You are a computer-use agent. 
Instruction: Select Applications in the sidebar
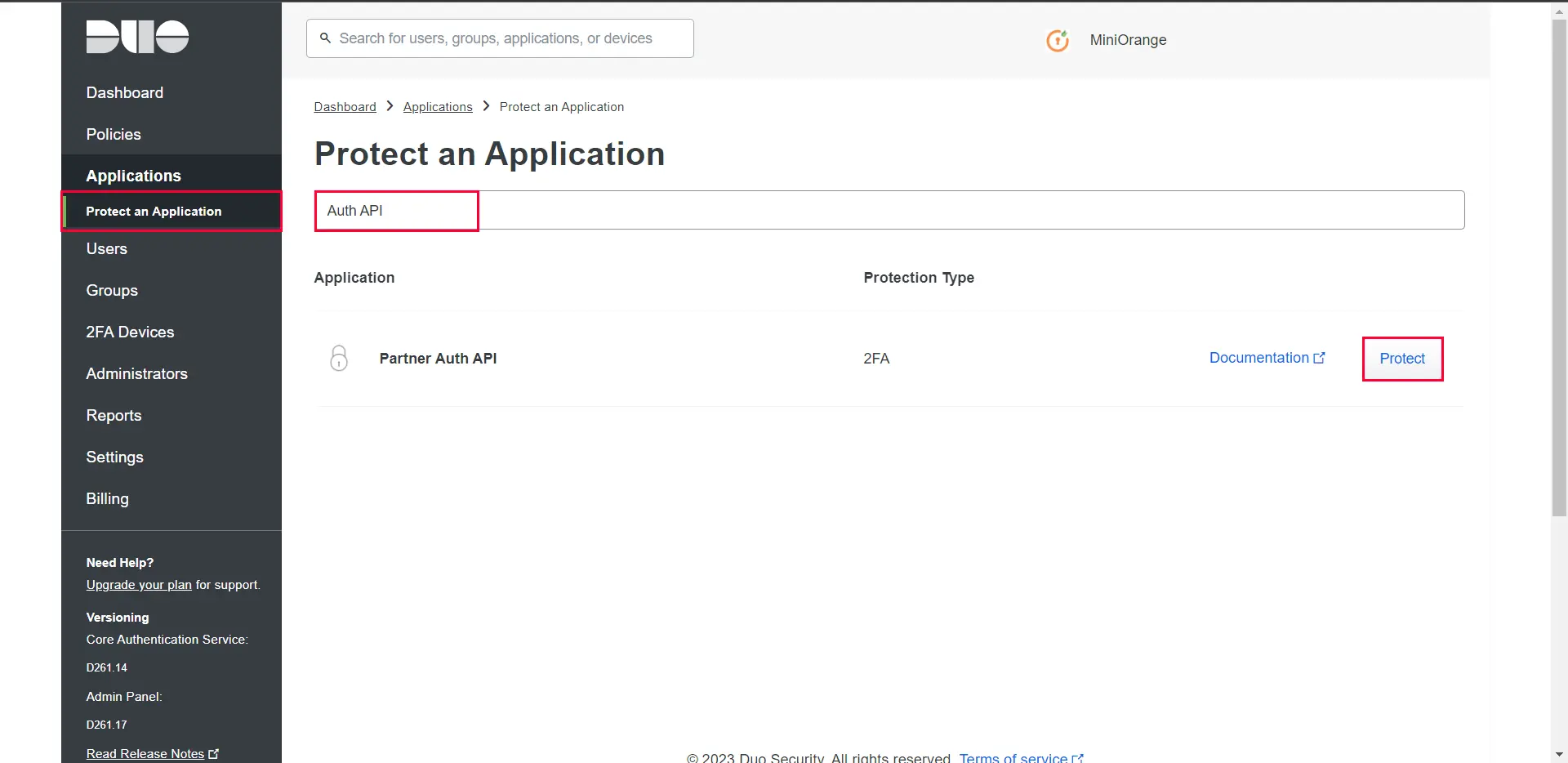point(134,176)
